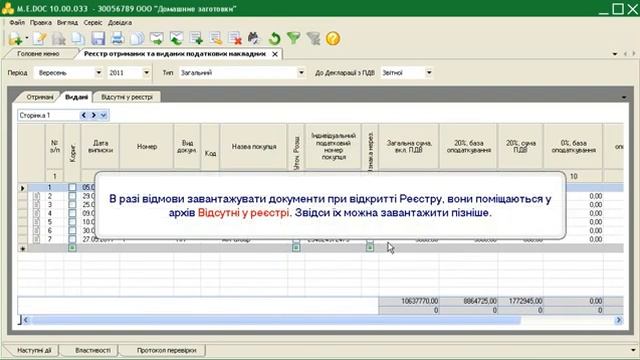Viewport: 640px width, 360px height.
Task: Click the create new document icon
Action: [x=15, y=39]
